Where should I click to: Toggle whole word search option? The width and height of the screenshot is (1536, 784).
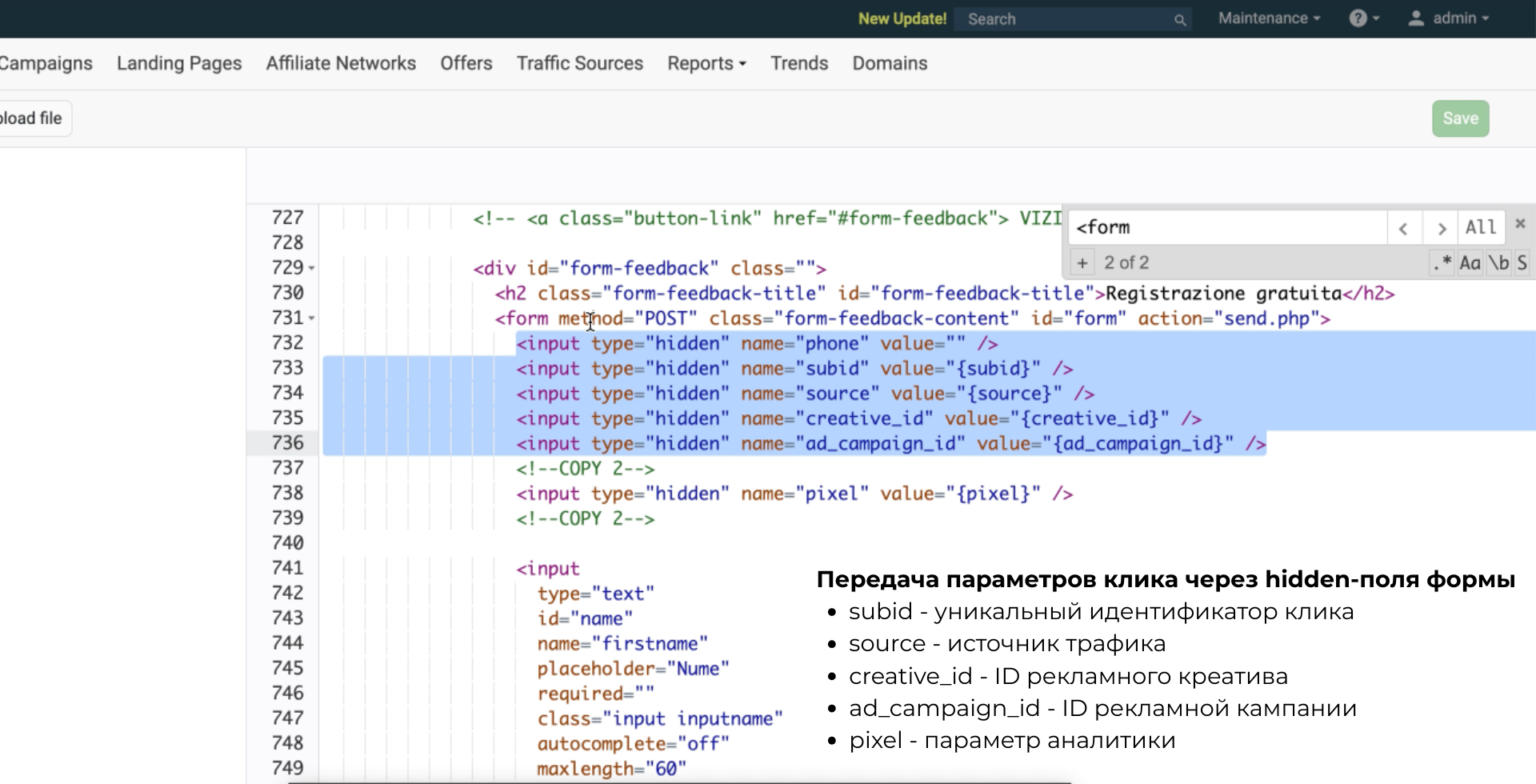(x=1498, y=263)
